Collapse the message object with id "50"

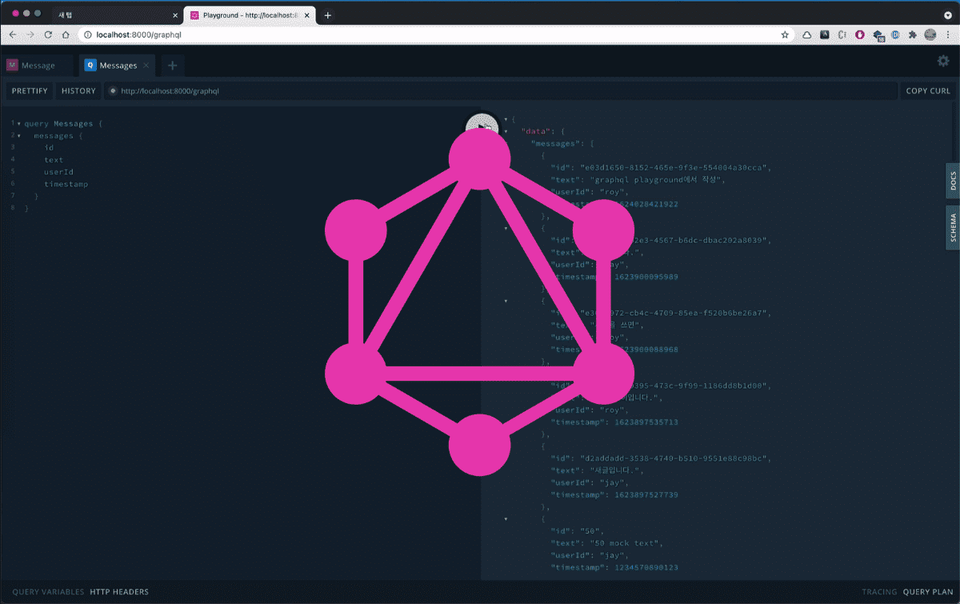[506, 519]
